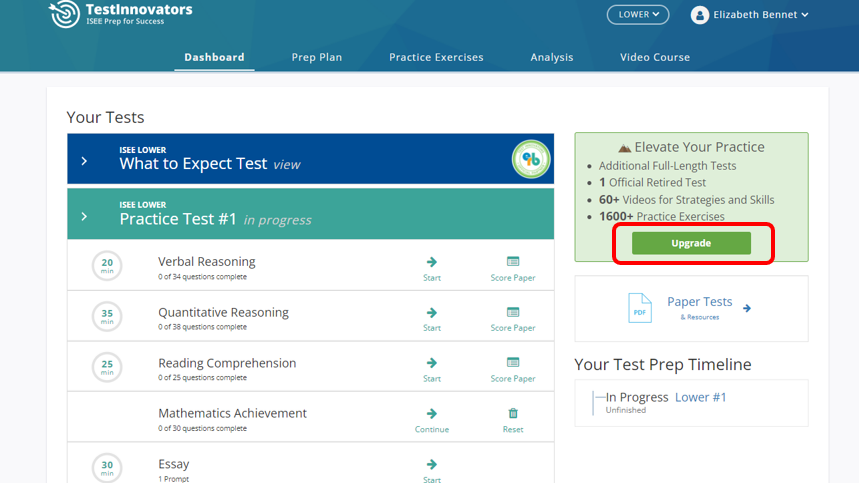Select the Reading Comprehension section title

227,363
